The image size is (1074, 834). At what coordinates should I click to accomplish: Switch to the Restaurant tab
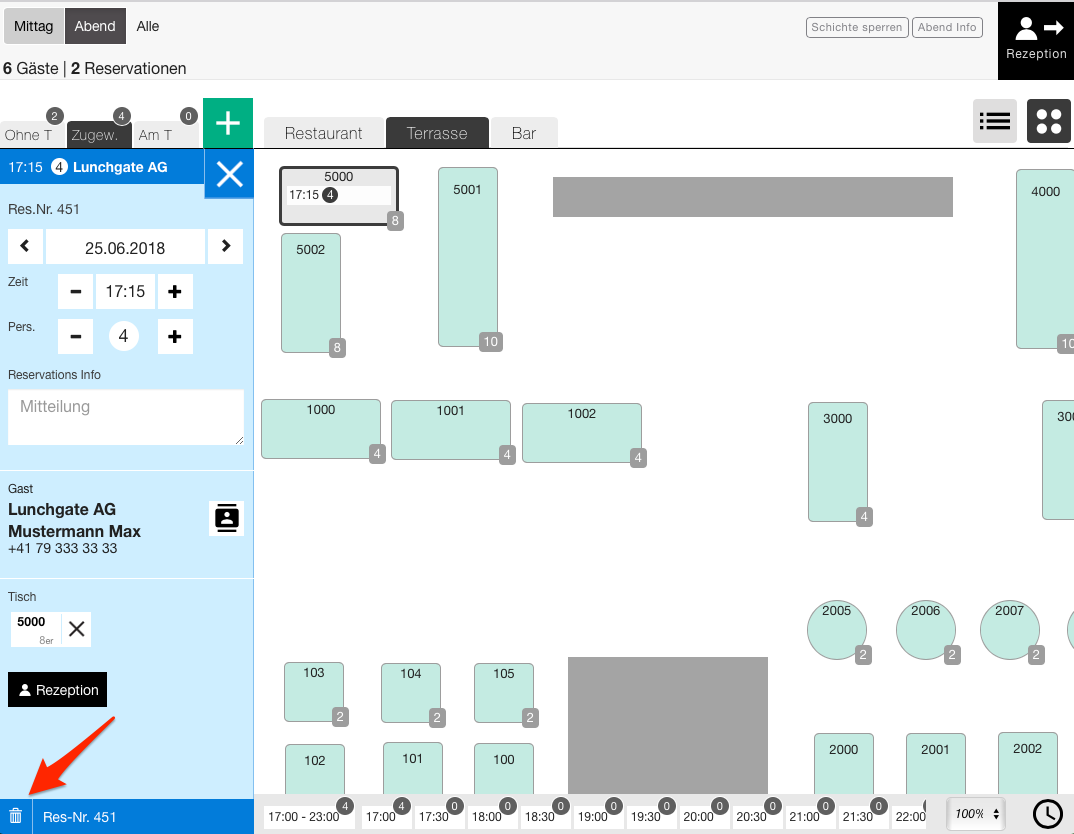pyautogui.click(x=323, y=133)
